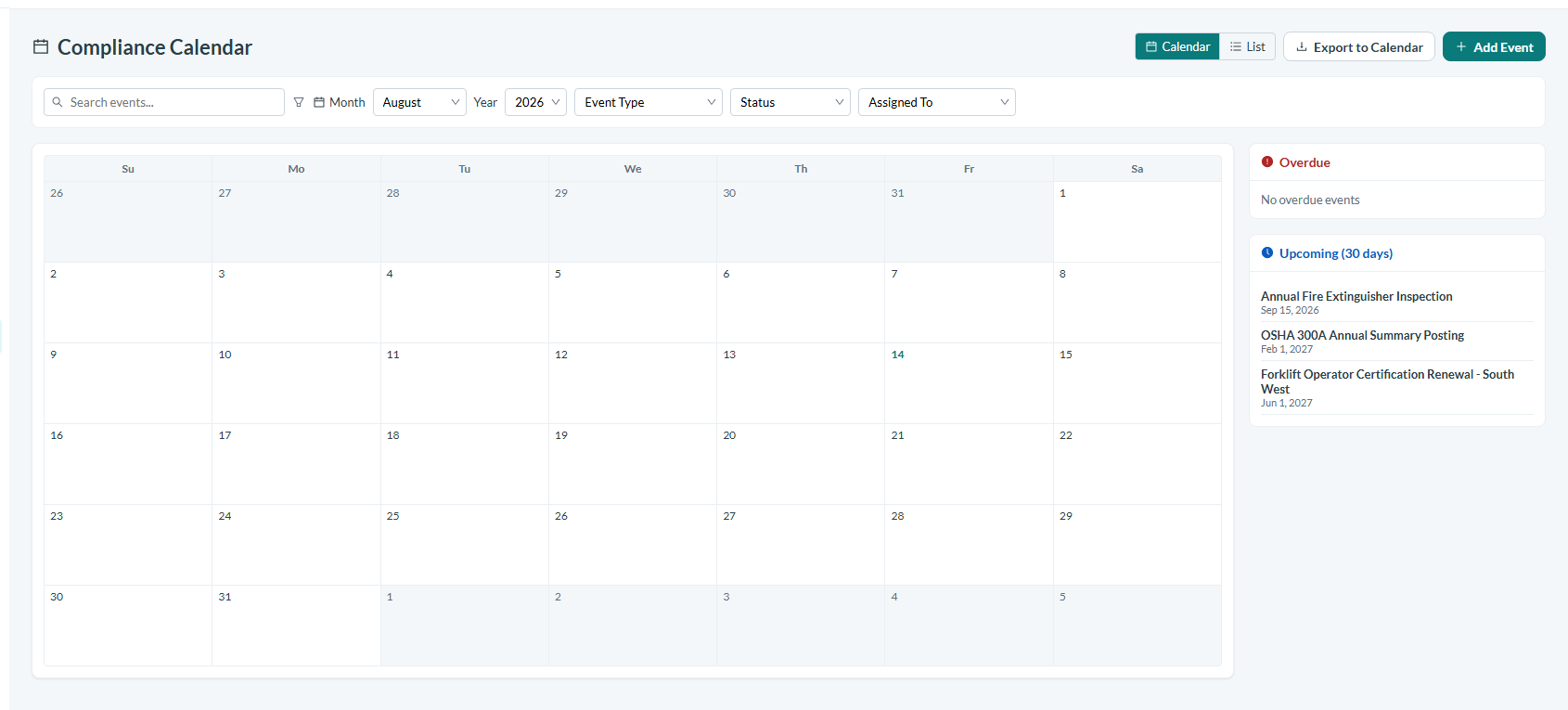Click the Feb 1, 2027 date text
This screenshot has height=710, width=1568.
pos(1287,349)
